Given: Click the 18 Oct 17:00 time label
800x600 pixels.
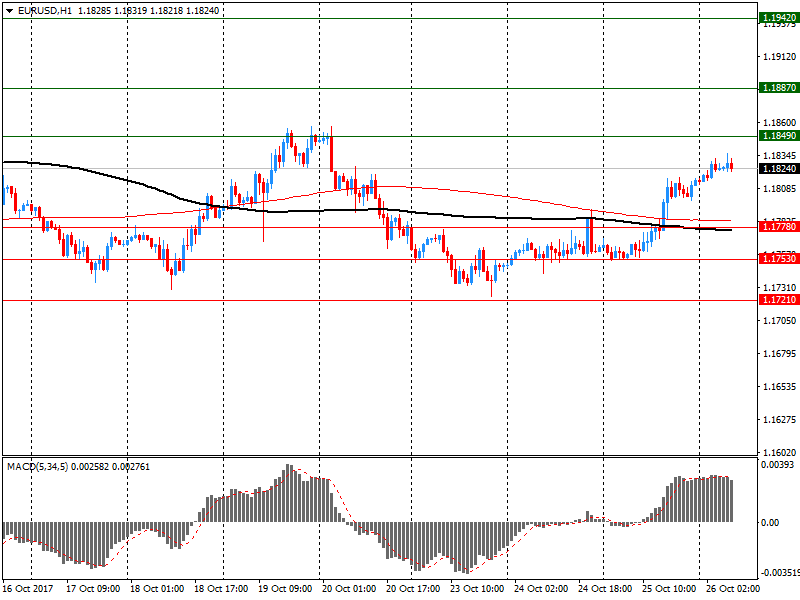Looking at the screenshot, I should 221,589.
